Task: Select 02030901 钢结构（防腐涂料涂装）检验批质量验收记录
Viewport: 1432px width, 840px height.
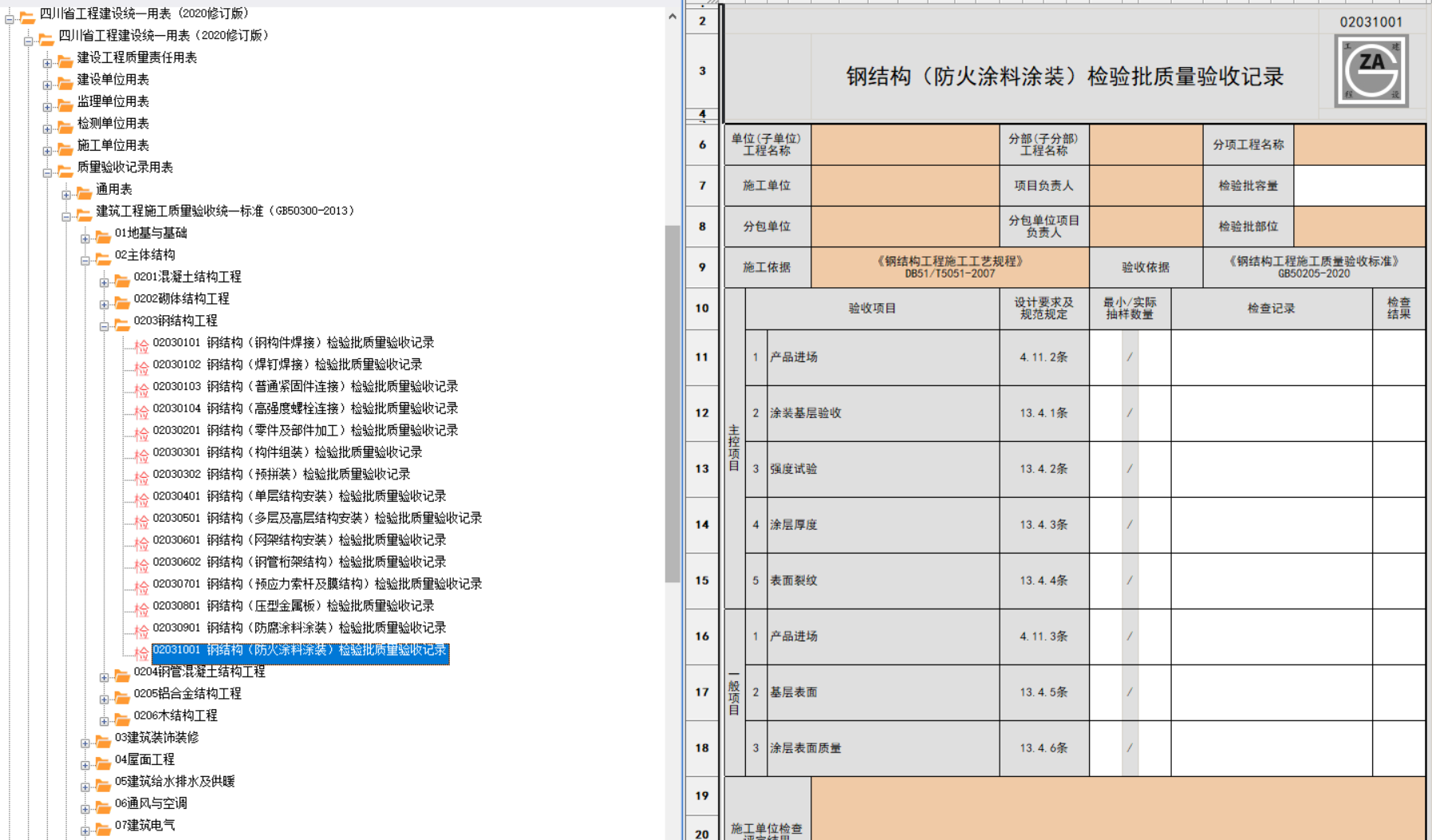Action: (x=299, y=628)
